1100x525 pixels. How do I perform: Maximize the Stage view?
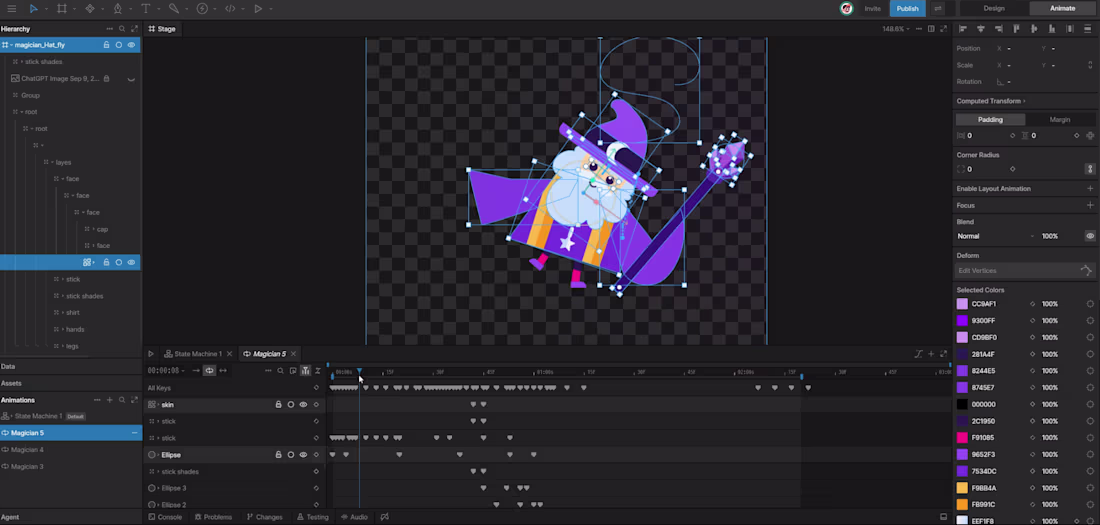coord(944,29)
